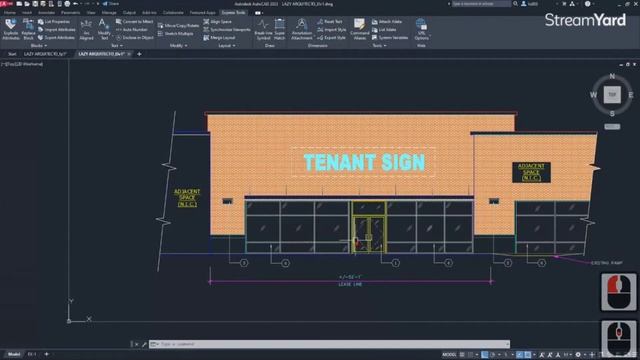Open Command Aliases editor
This screenshot has height=360, width=640.
click(360, 29)
